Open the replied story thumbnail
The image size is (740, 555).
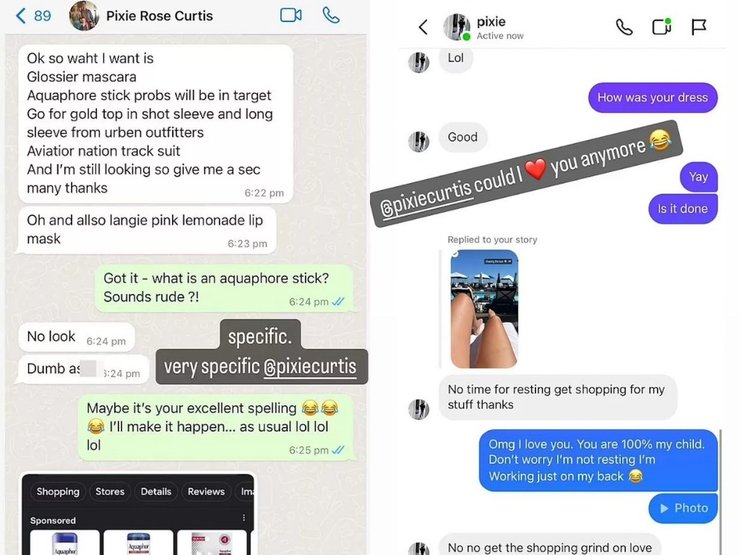(x=484, y=309)
